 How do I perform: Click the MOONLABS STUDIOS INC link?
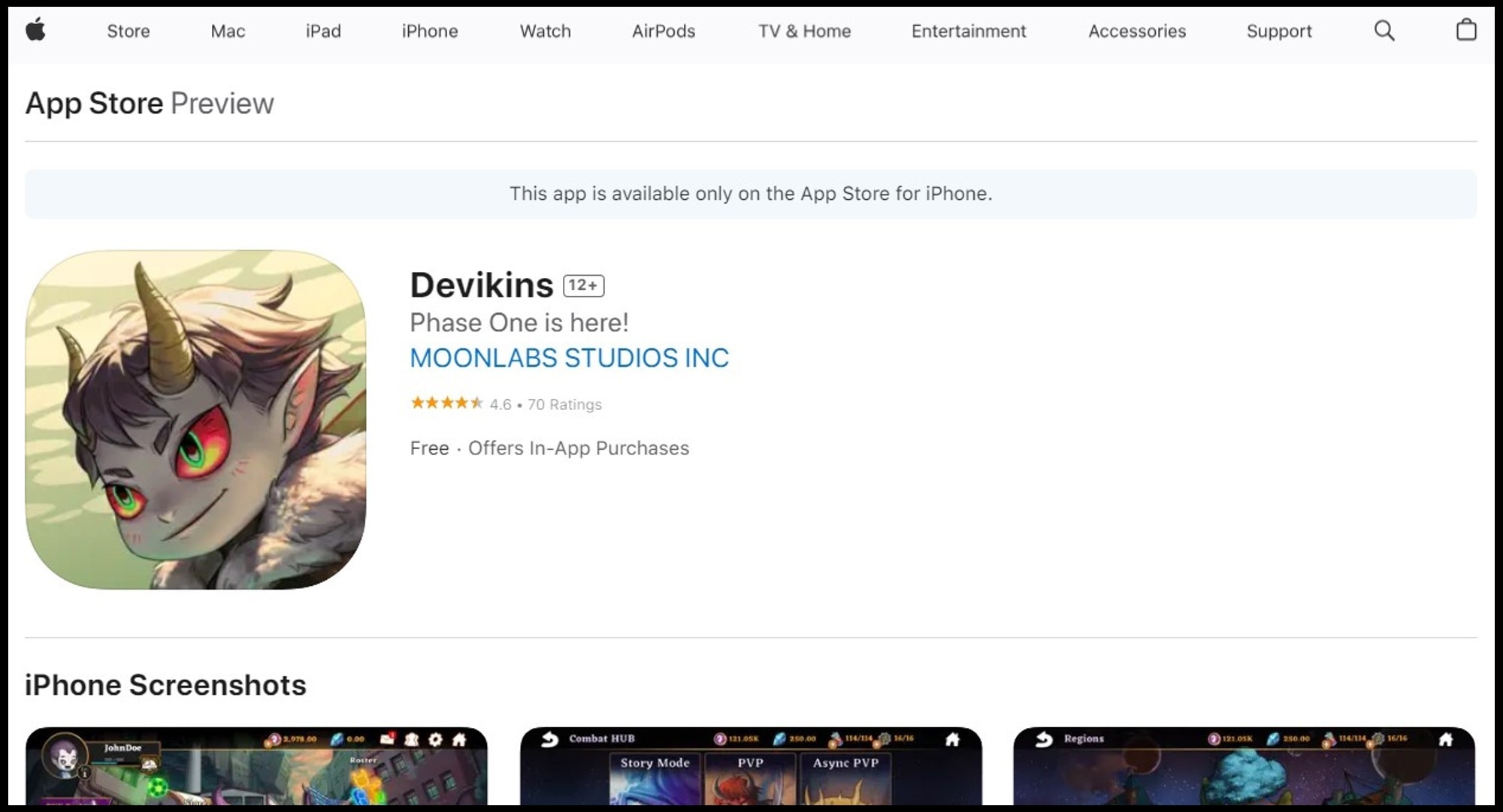(569, 357)
